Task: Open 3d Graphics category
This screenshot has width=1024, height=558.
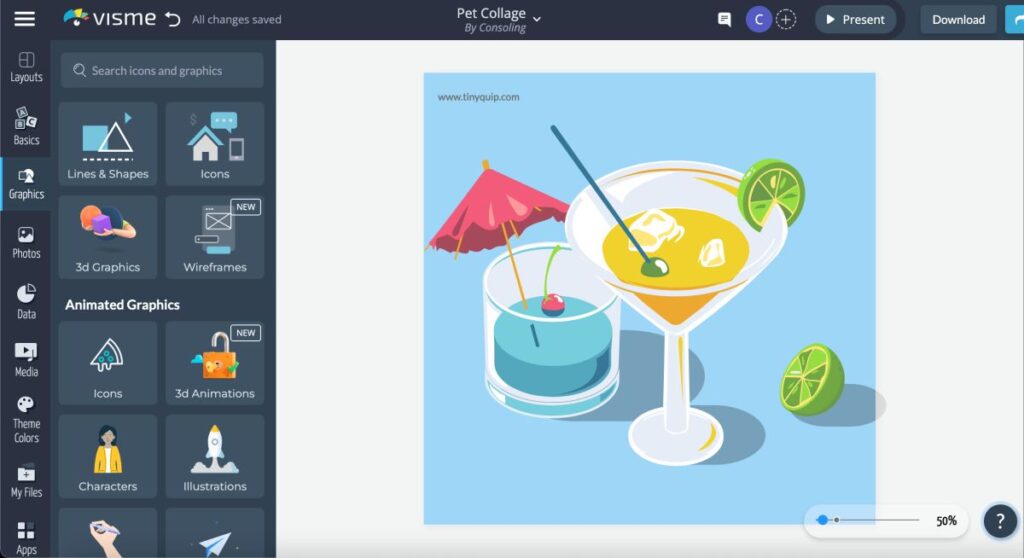Action: (108, 237)
